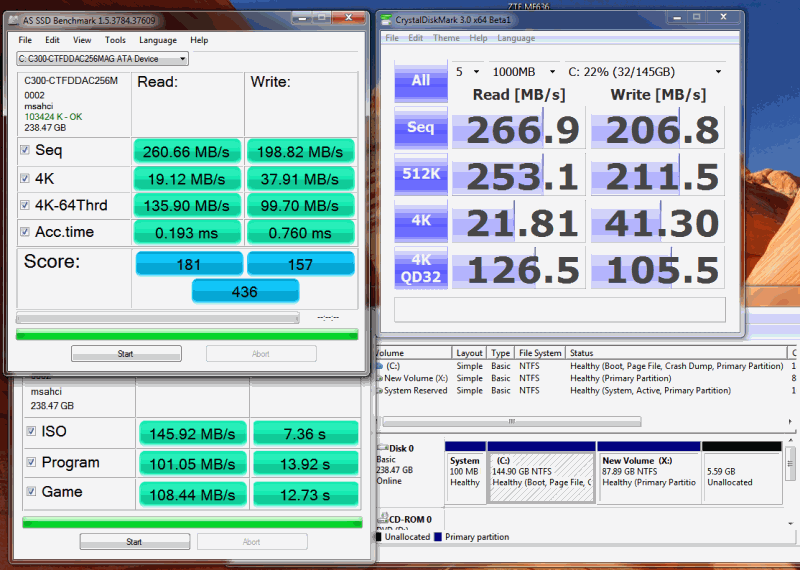
Task: Click the Layout column header
Action: click(x=469, y=353)
